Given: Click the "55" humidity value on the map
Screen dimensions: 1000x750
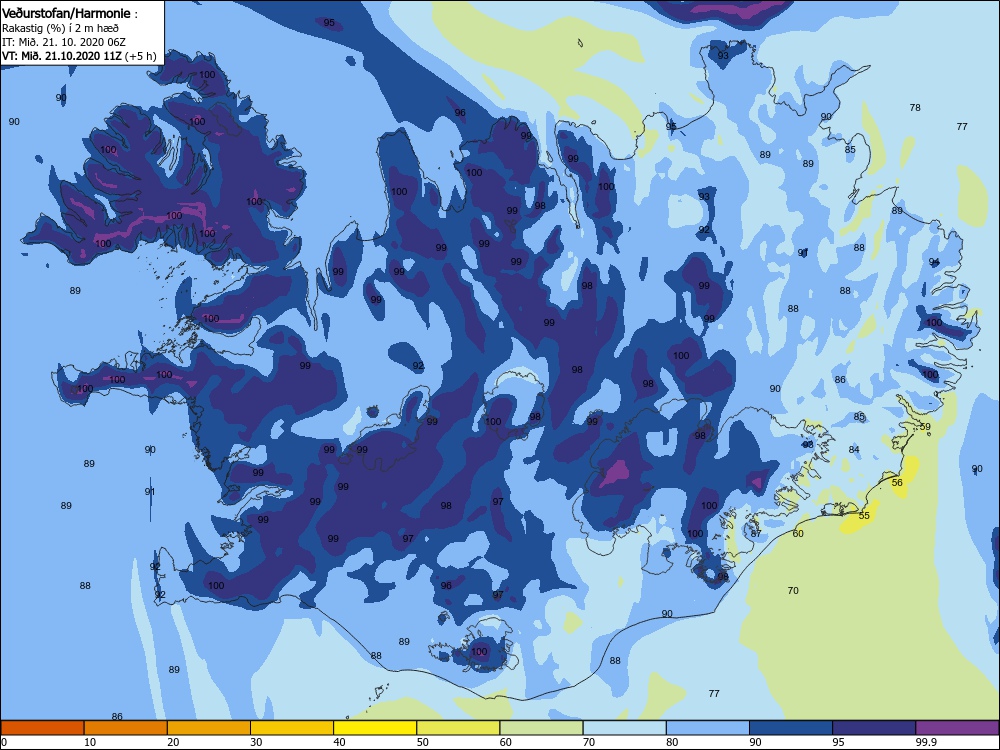Looking at the screenshot, I should click(x=864, y=515).
